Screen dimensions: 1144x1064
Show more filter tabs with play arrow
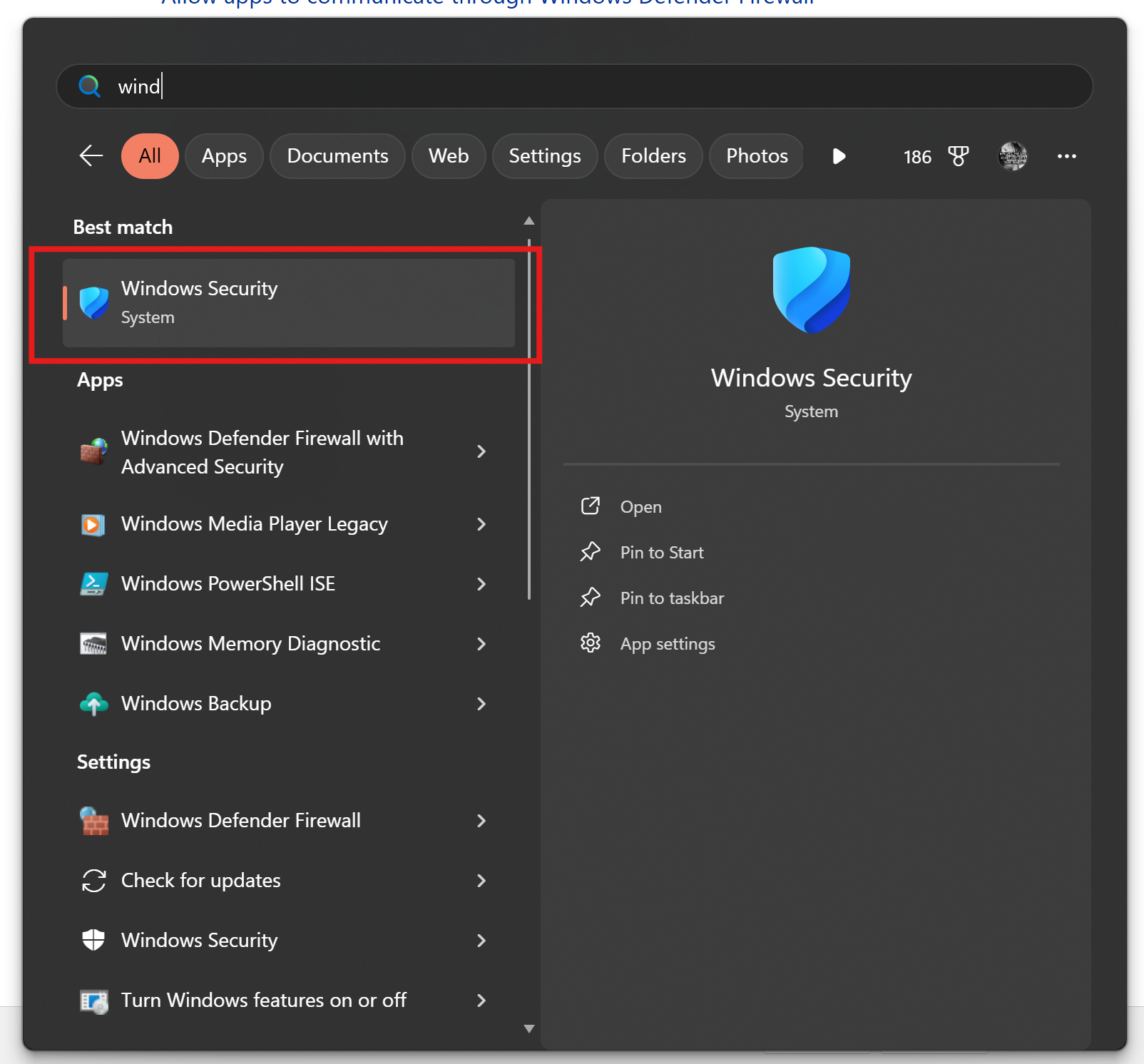(x=839, y=156)
